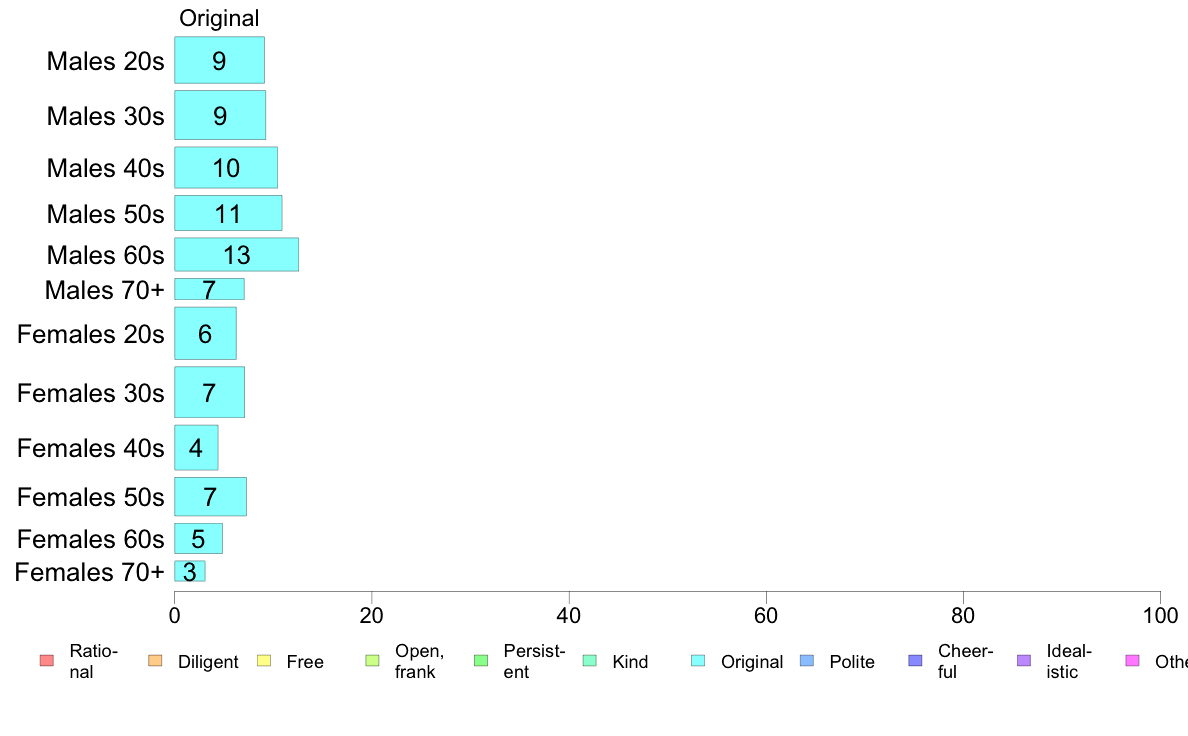Click the yellow Free legend swatch
Image resolution: width=1188 pixels, height=736 pixels.
coord(264,661)
